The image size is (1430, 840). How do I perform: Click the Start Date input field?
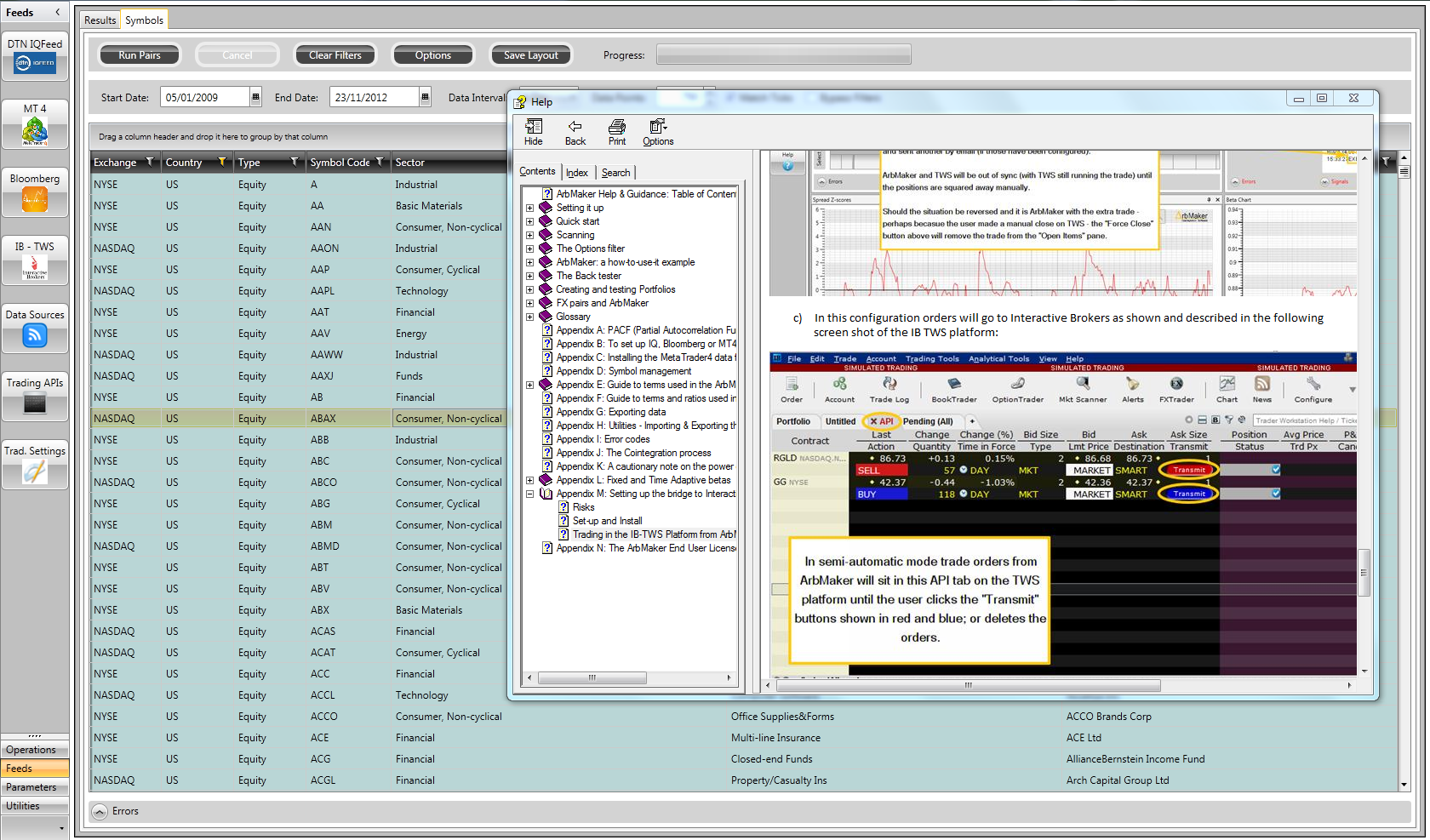[x=204, y=97]
